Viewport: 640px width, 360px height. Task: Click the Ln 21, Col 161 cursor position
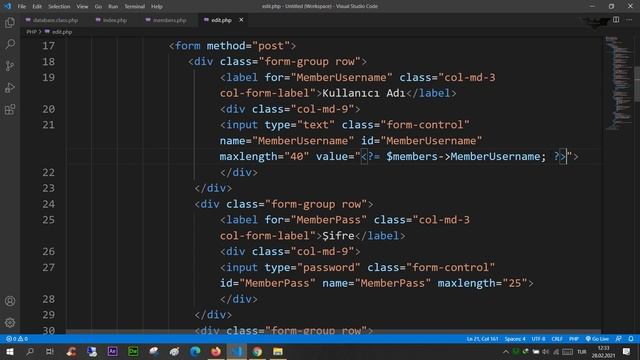click(x=482, y=339)
